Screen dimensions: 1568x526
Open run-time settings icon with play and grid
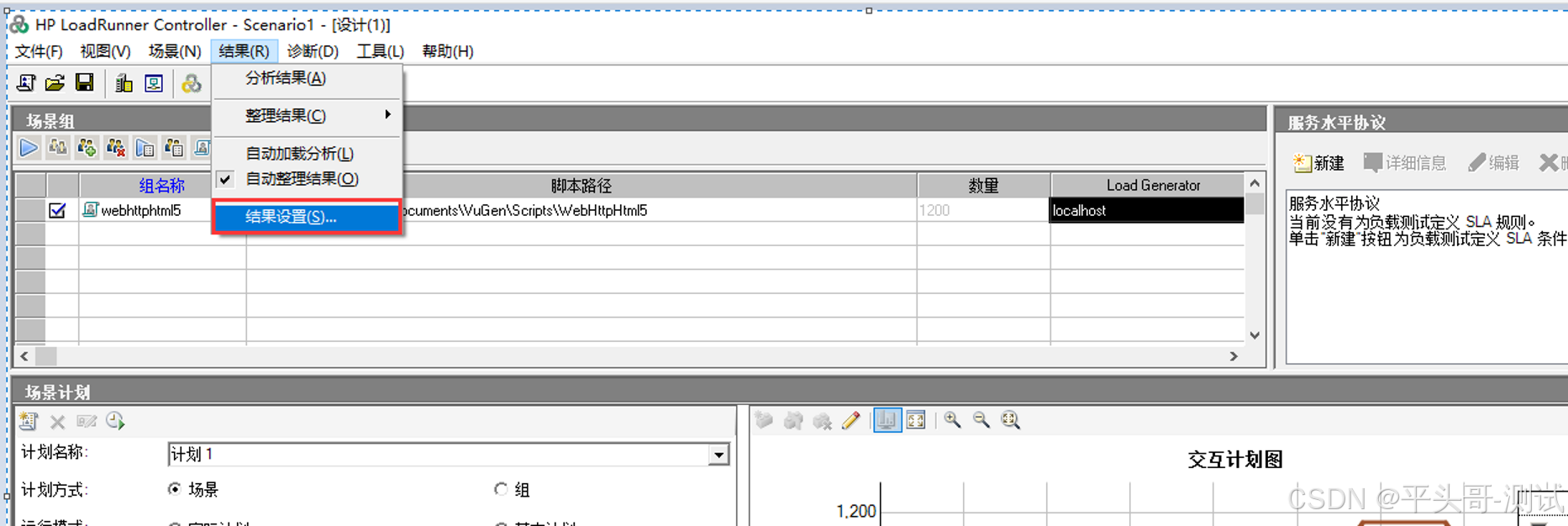[145, 148]
